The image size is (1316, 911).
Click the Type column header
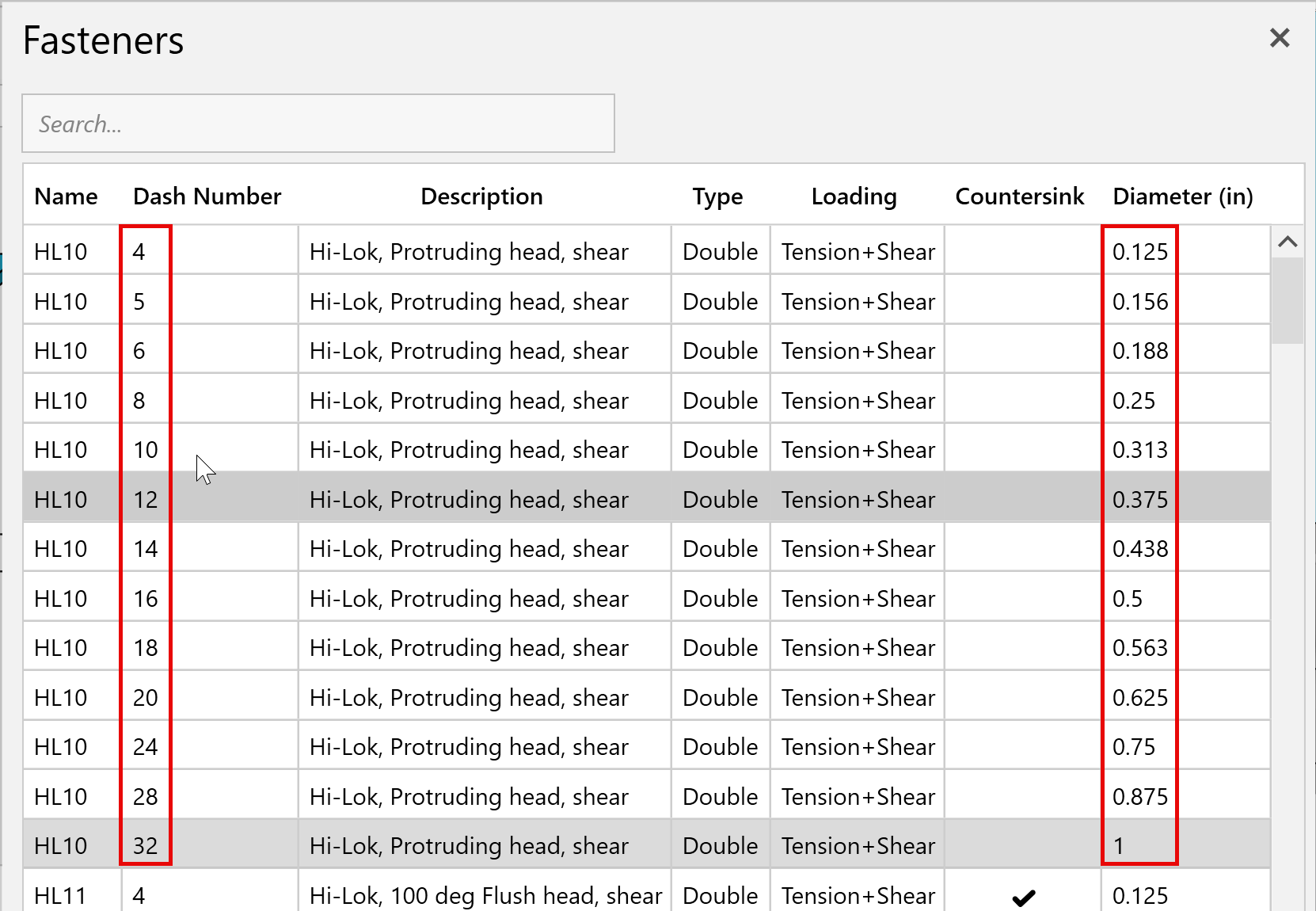tap(718, 196)
